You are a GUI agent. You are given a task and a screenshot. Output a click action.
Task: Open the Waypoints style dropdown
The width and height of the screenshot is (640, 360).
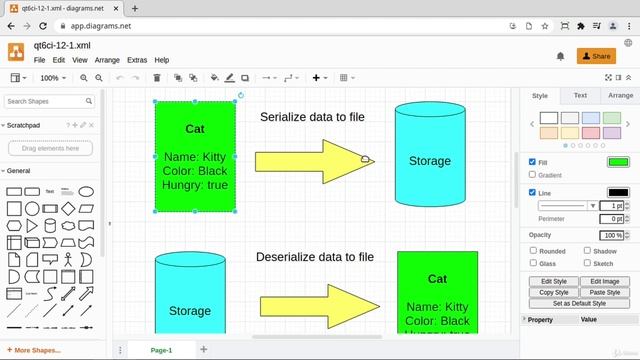tap(291, 78)
